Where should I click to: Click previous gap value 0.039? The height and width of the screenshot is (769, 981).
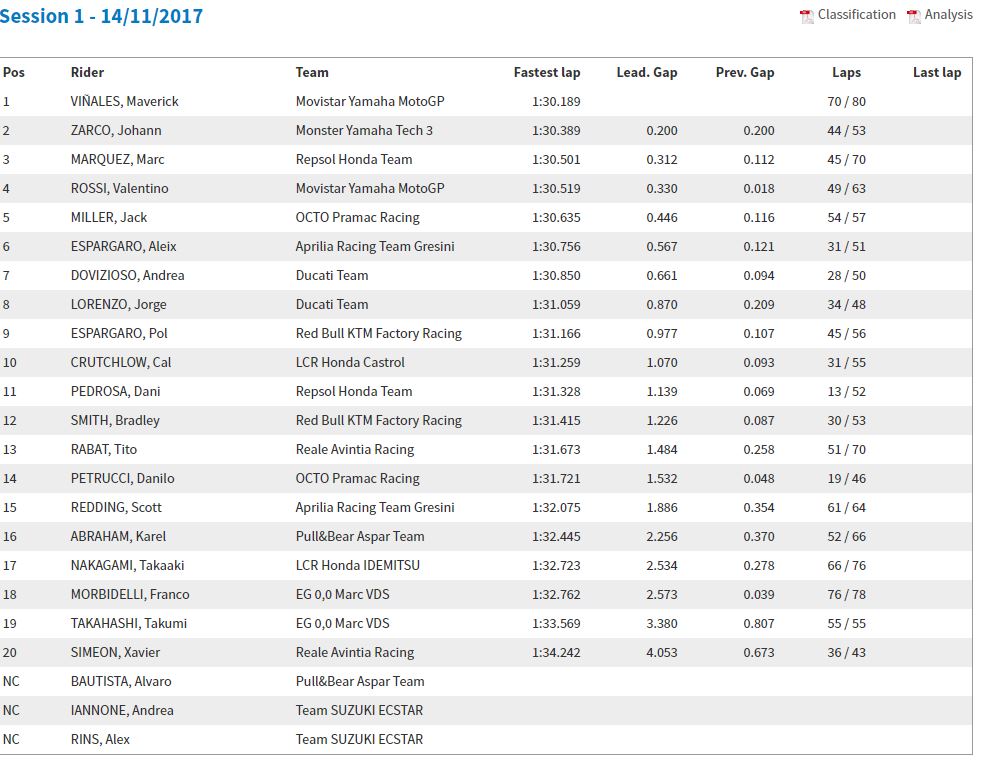[759, 594]
